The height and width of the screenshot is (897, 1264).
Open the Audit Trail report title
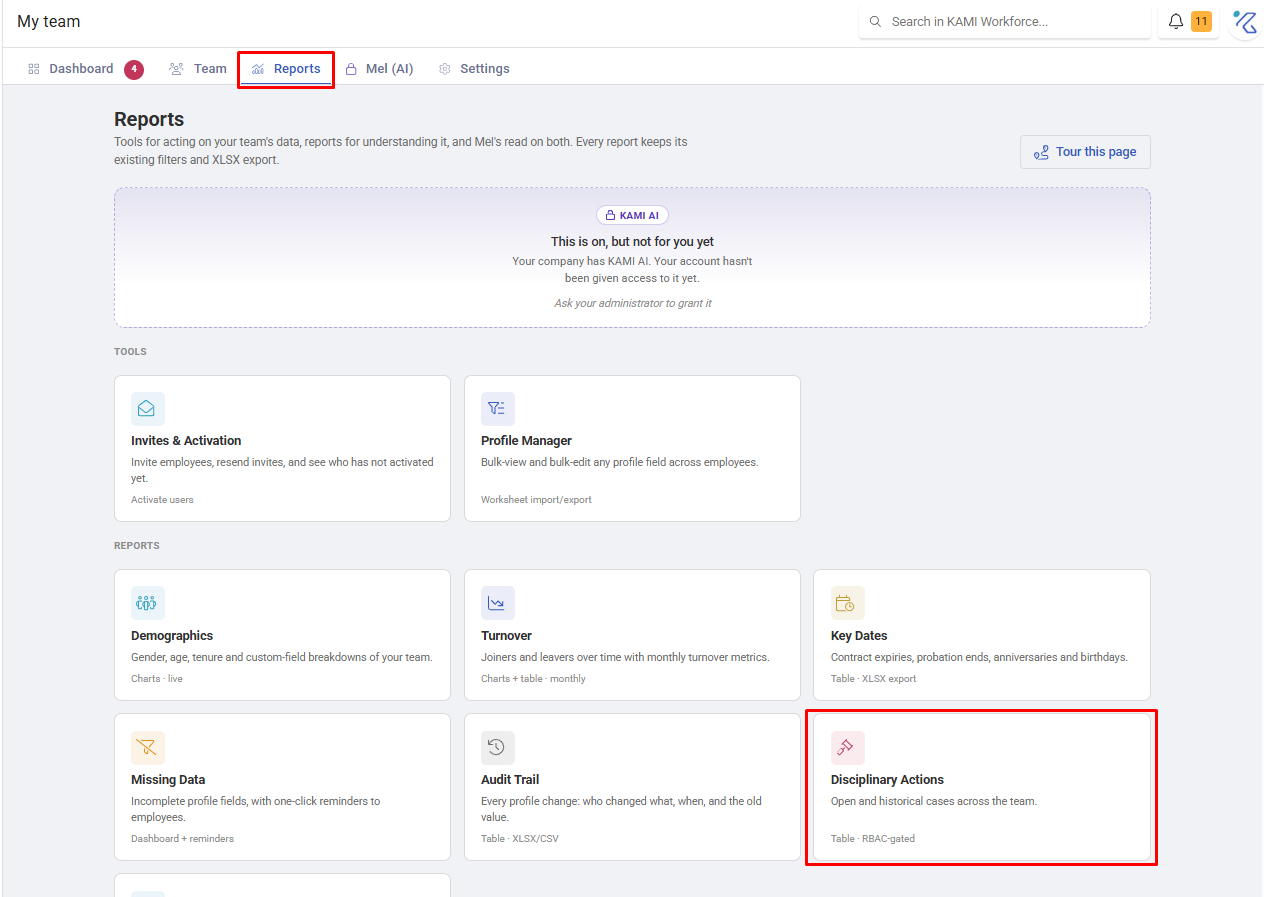point(510,779)
